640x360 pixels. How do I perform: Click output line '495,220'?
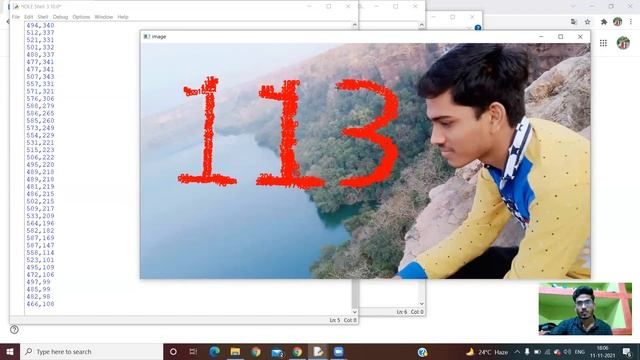click(x=40, y=165)
